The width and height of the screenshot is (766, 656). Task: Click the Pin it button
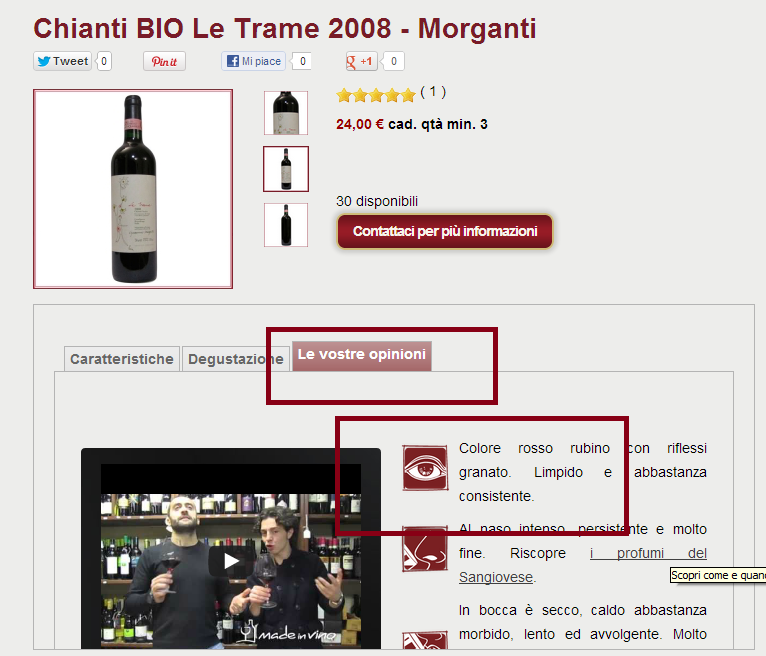pyautogui.click(x=164, y=62)
